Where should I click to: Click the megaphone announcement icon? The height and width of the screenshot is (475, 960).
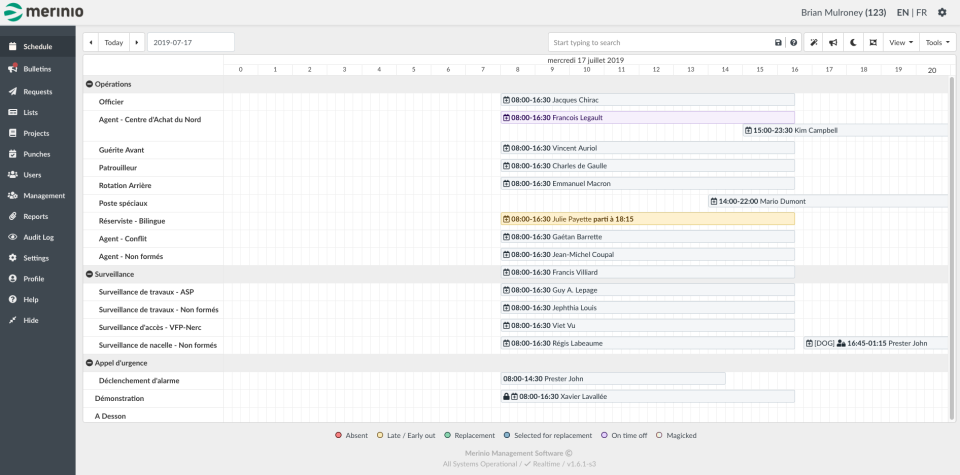(833, 43)
